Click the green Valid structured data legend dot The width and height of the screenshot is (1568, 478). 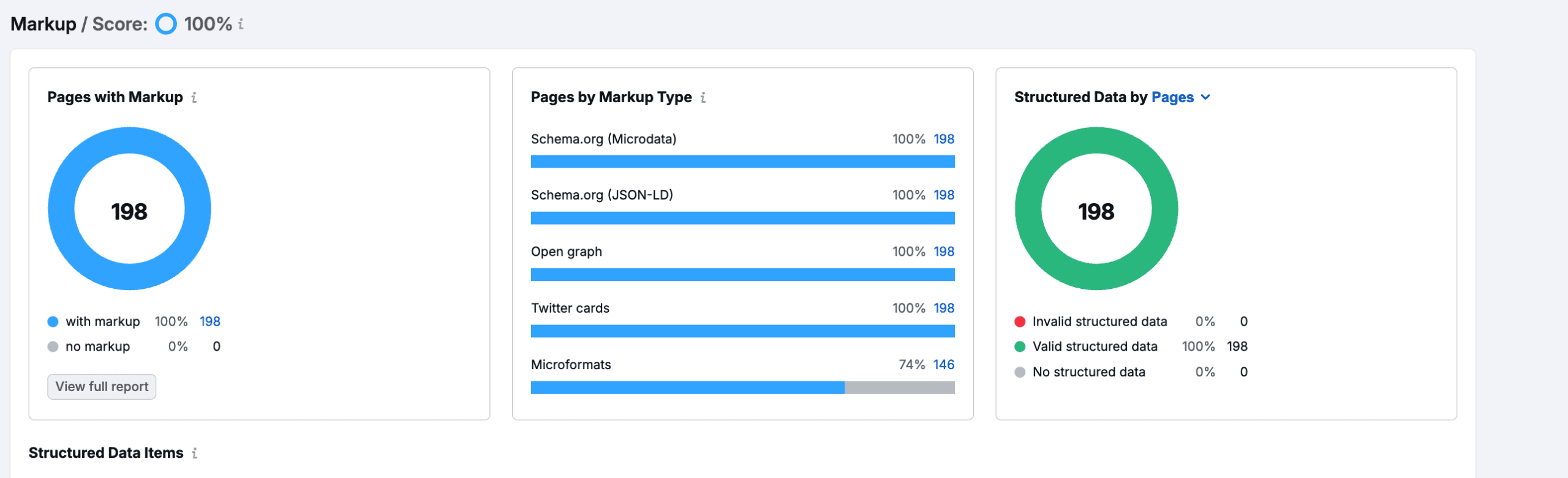click(1020, 347)
